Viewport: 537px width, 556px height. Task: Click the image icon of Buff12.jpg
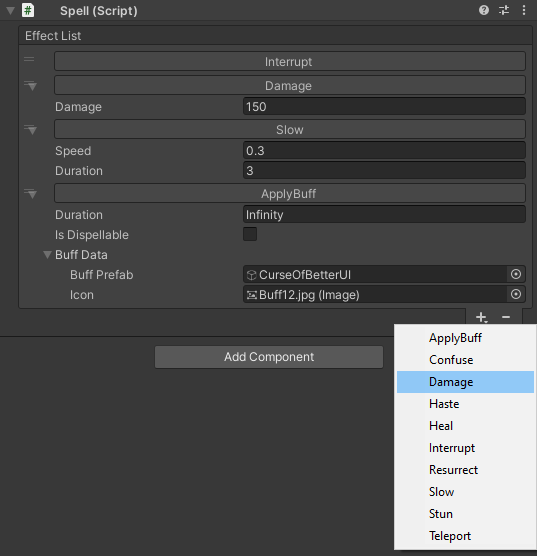pos(251,295)
